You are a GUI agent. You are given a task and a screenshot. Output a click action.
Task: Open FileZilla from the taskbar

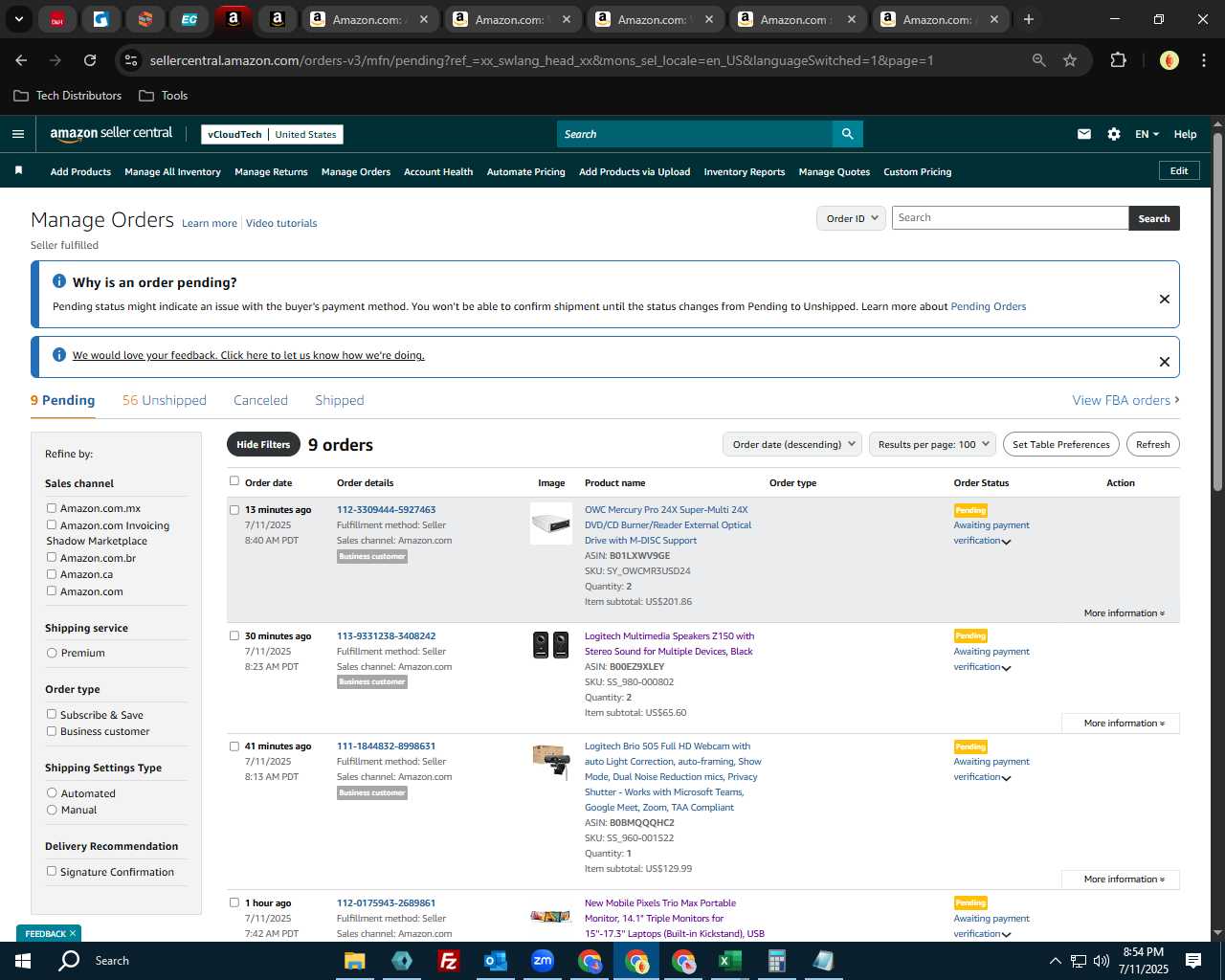tap(448, 961)
